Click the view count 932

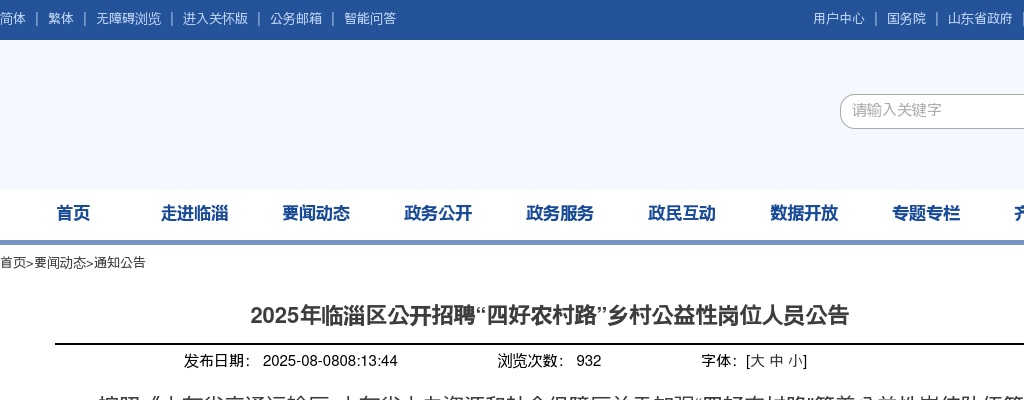click(588, 361)
